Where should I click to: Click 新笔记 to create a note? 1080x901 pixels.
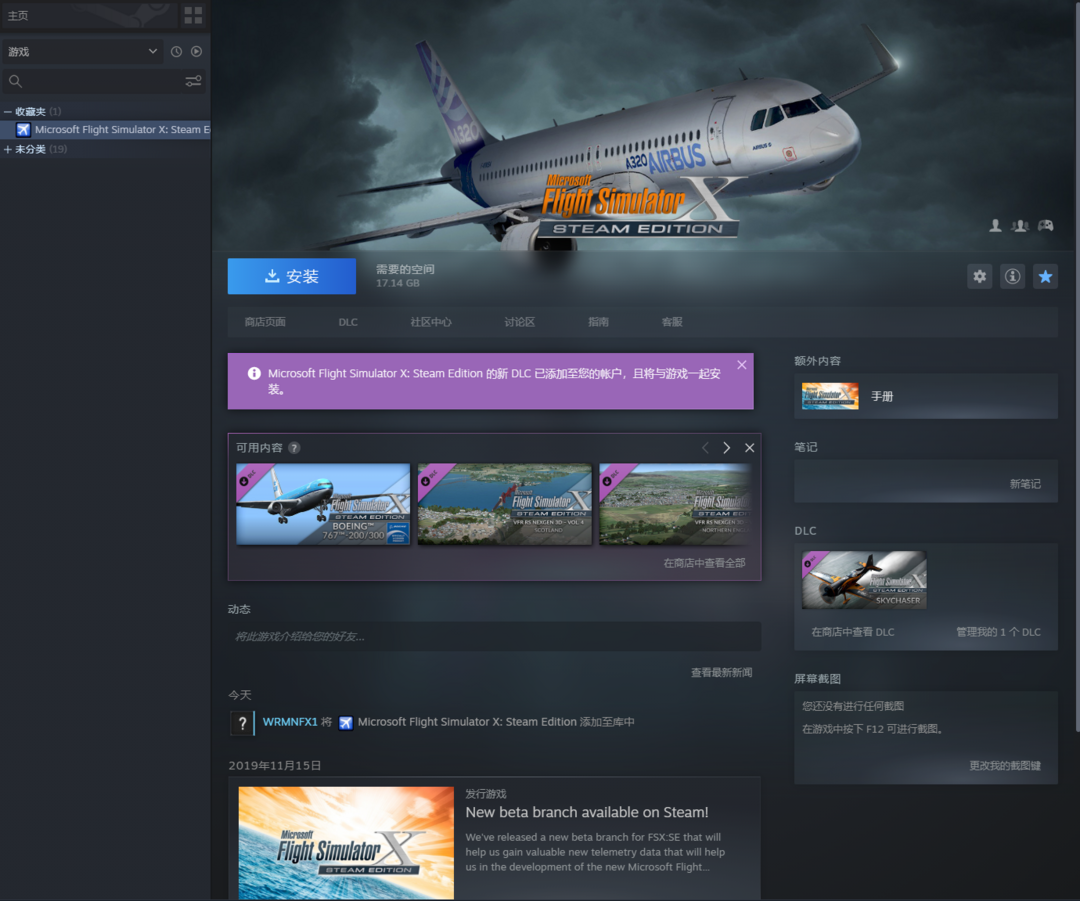click(1025, 484)
